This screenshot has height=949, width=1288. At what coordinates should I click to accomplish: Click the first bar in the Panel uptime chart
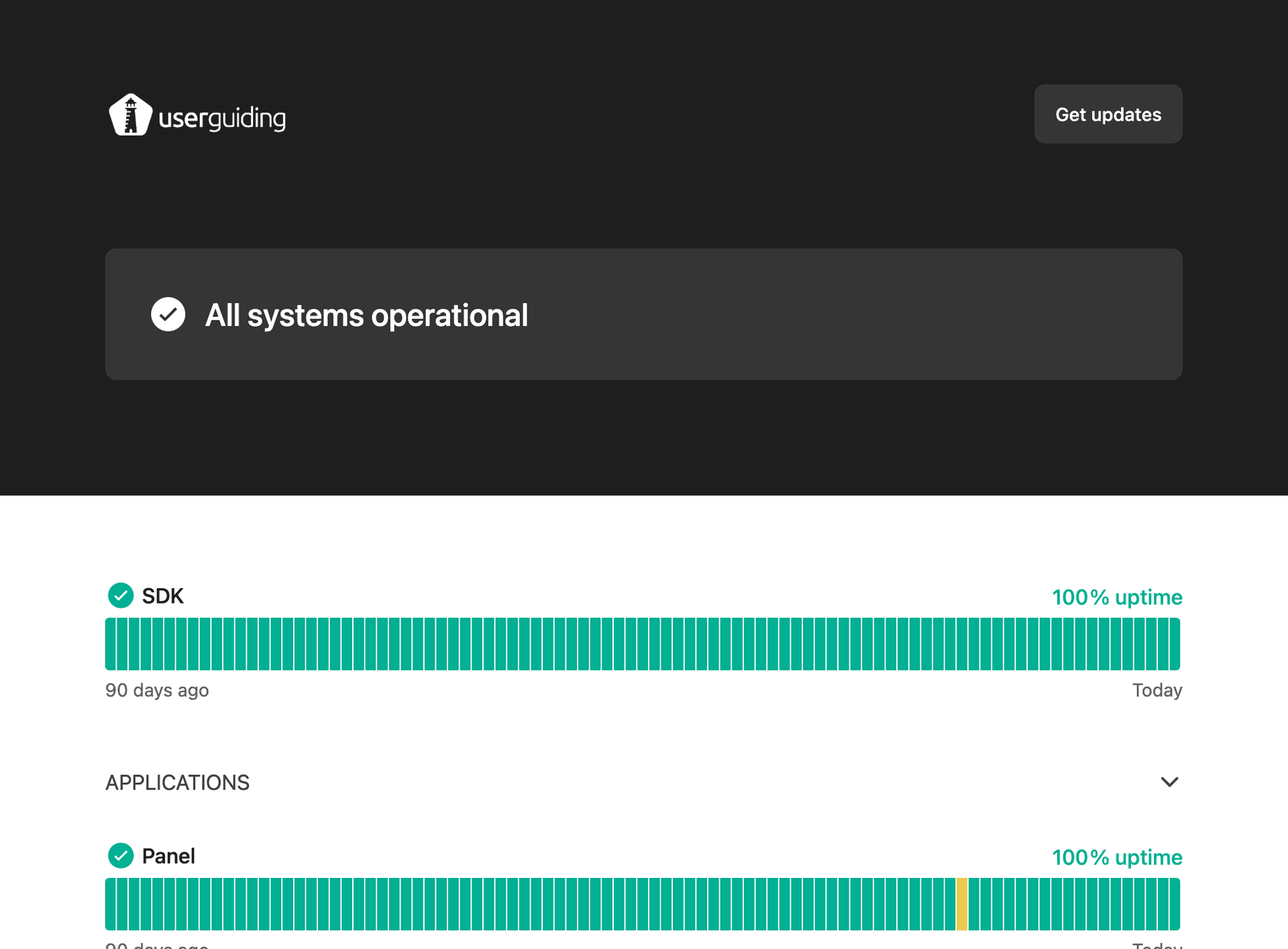pyautogui.click(x=111, y=904)
